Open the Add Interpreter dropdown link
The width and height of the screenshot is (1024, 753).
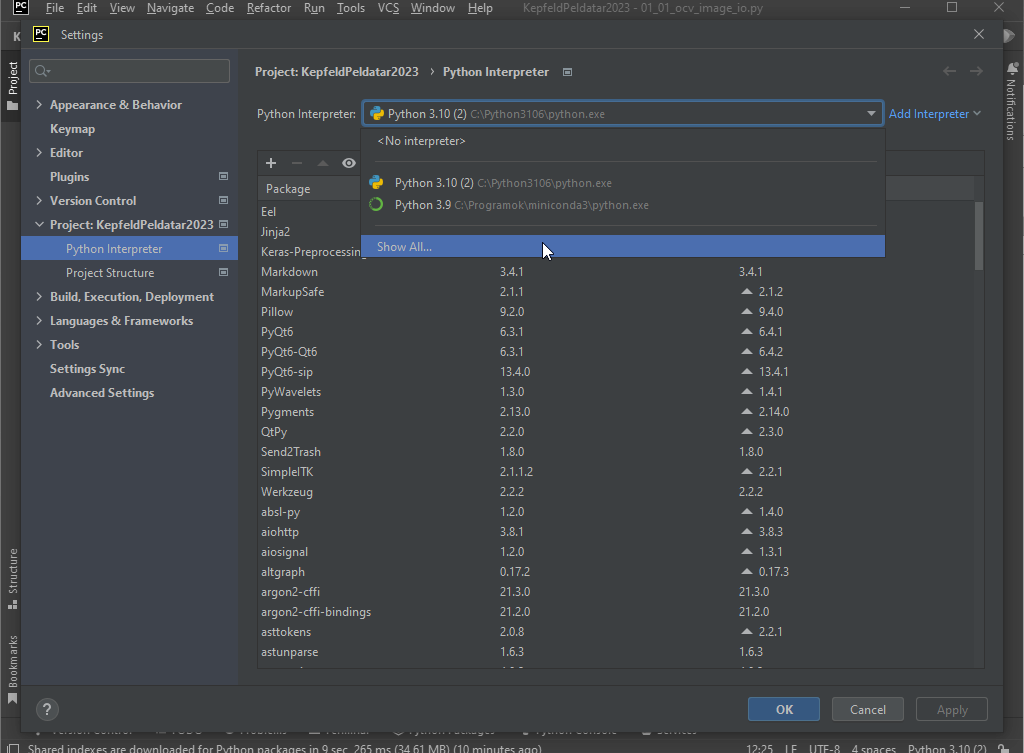tap(935, 114)
